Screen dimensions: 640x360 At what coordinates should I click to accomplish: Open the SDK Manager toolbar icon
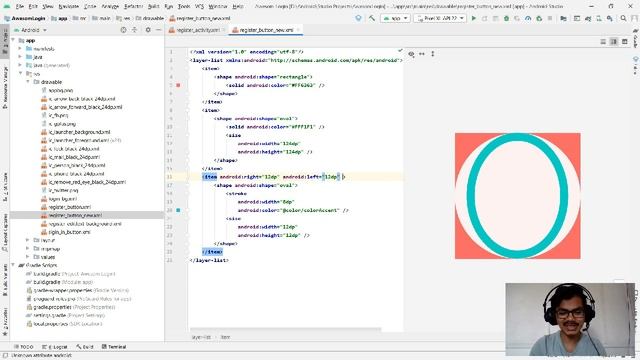tap(609, 18)
